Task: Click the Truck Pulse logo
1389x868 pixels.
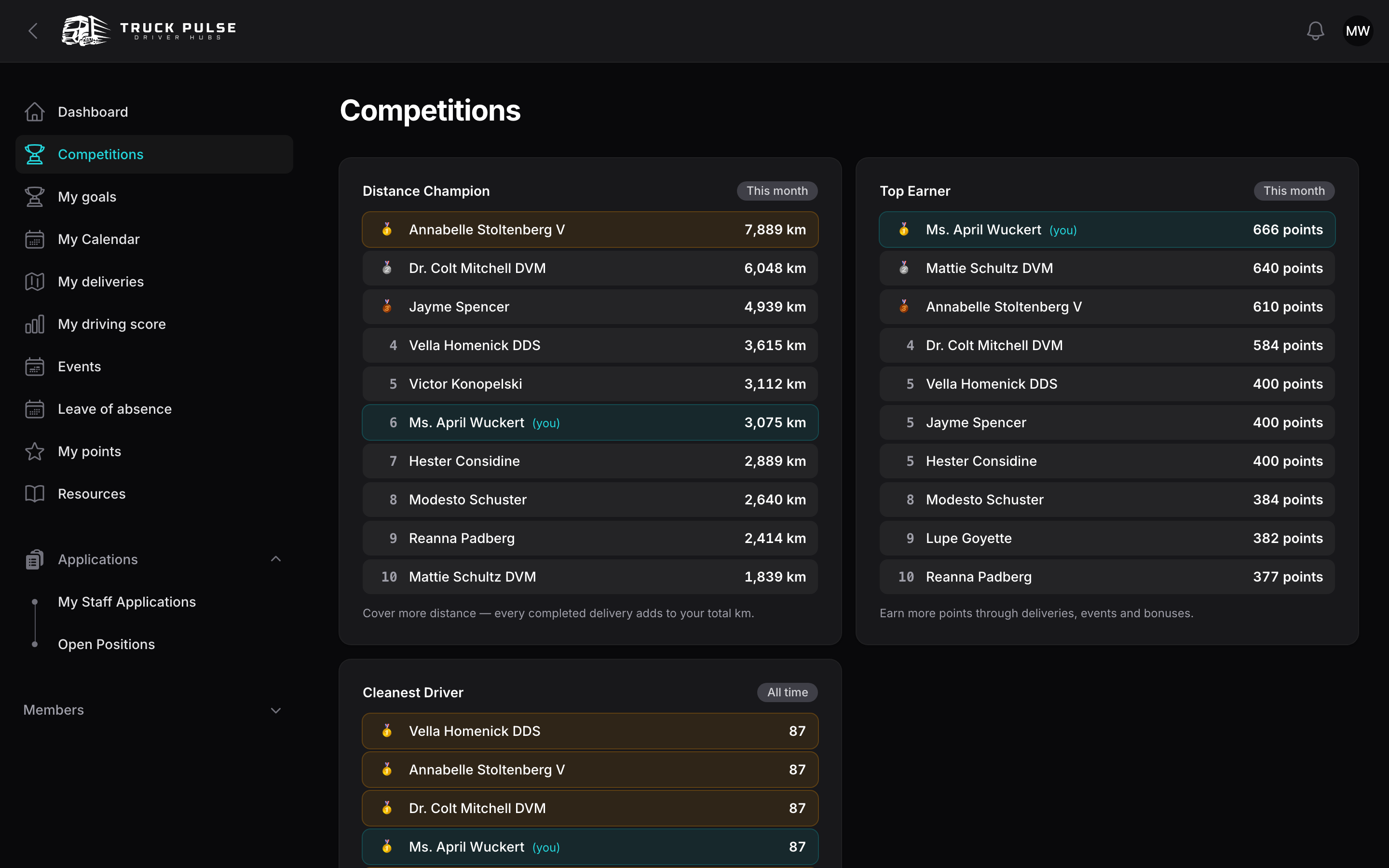Action: [x=149, y=31]
